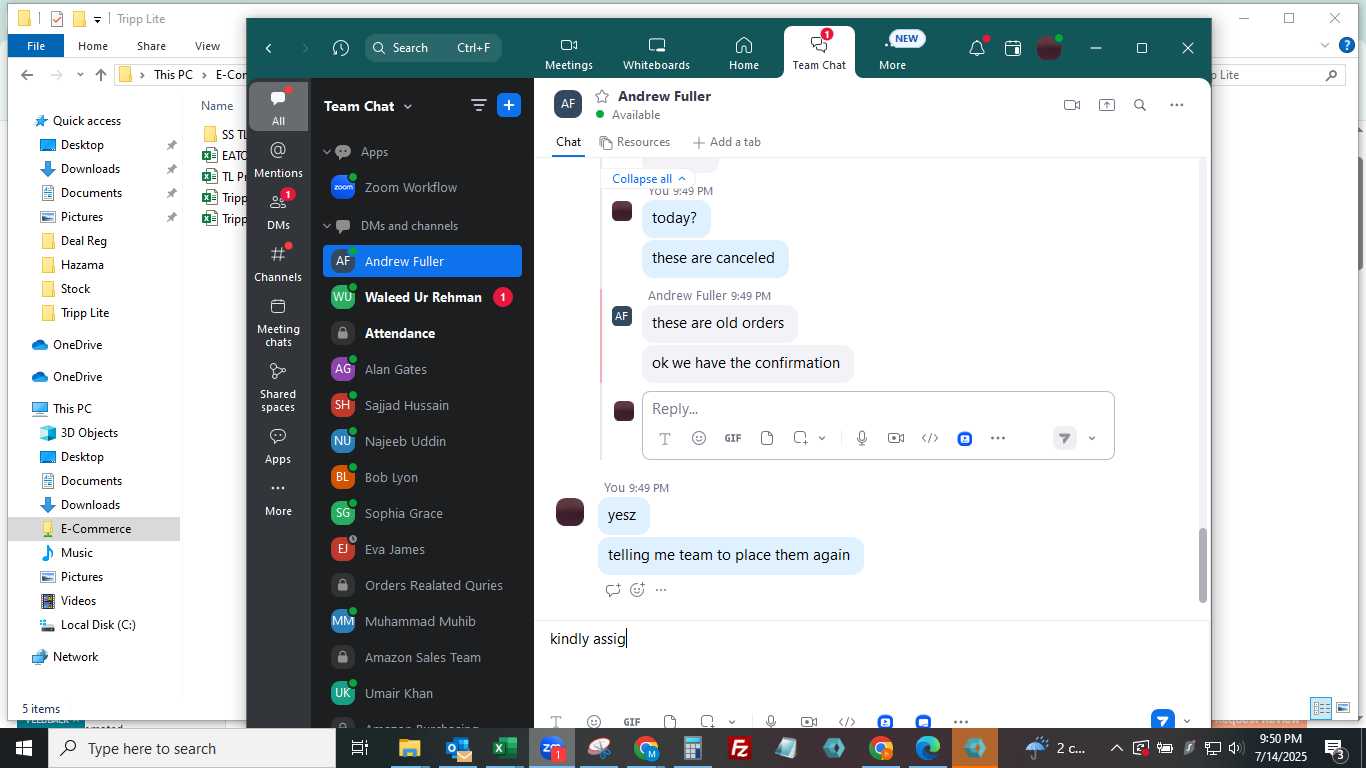Go to Zoom Home tab

[x=743, y=54]
